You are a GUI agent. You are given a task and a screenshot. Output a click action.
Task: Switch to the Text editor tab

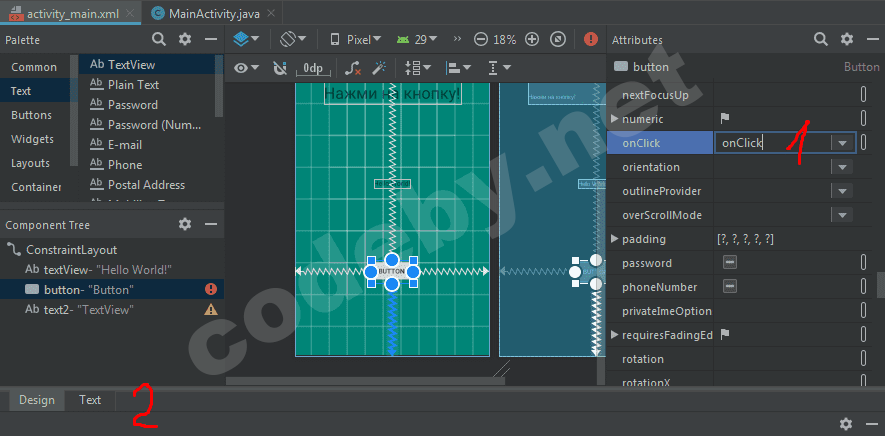pos(90,400)
